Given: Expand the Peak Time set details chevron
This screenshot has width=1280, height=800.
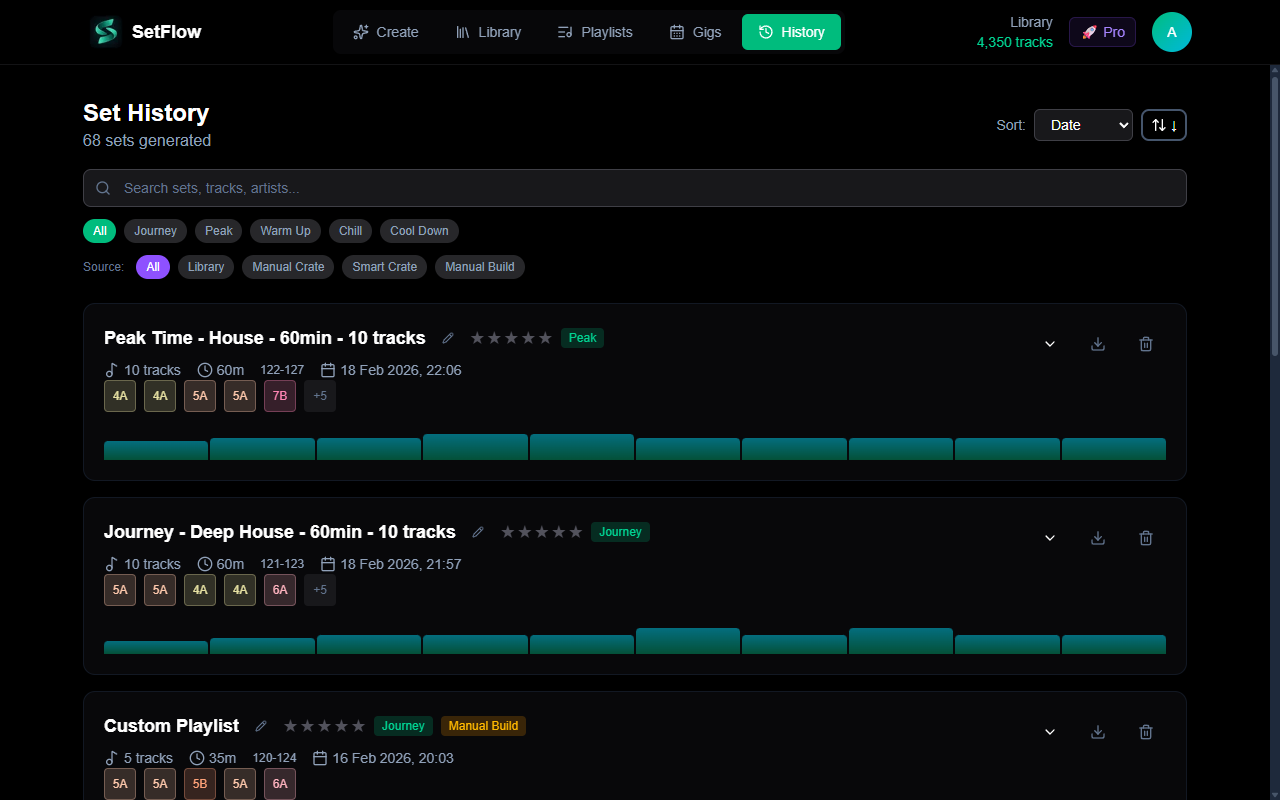Looking at the screenshot, I should pyautogui.click(x=1049, y=343).
